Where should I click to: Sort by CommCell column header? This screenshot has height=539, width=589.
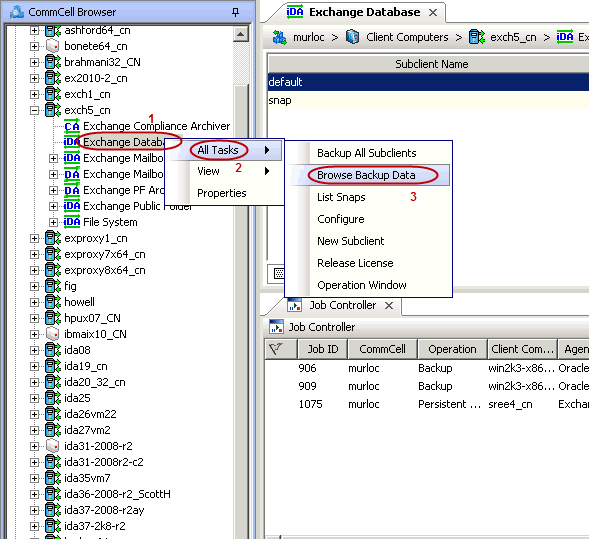(382, 349)
